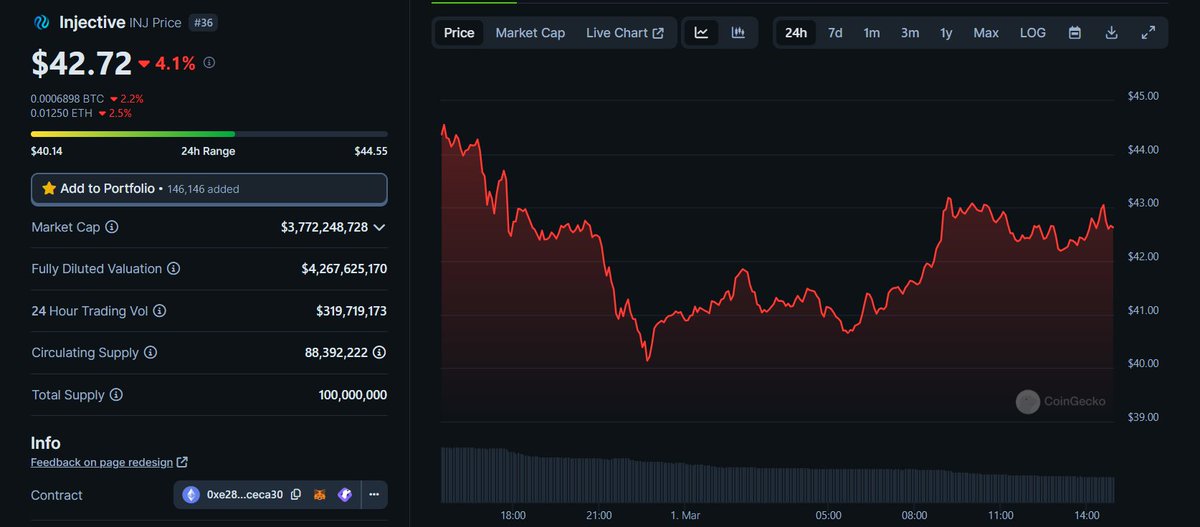Screen dimensions: 1200x527
Task: Set chart range to Max
Action: coord(986,33)
